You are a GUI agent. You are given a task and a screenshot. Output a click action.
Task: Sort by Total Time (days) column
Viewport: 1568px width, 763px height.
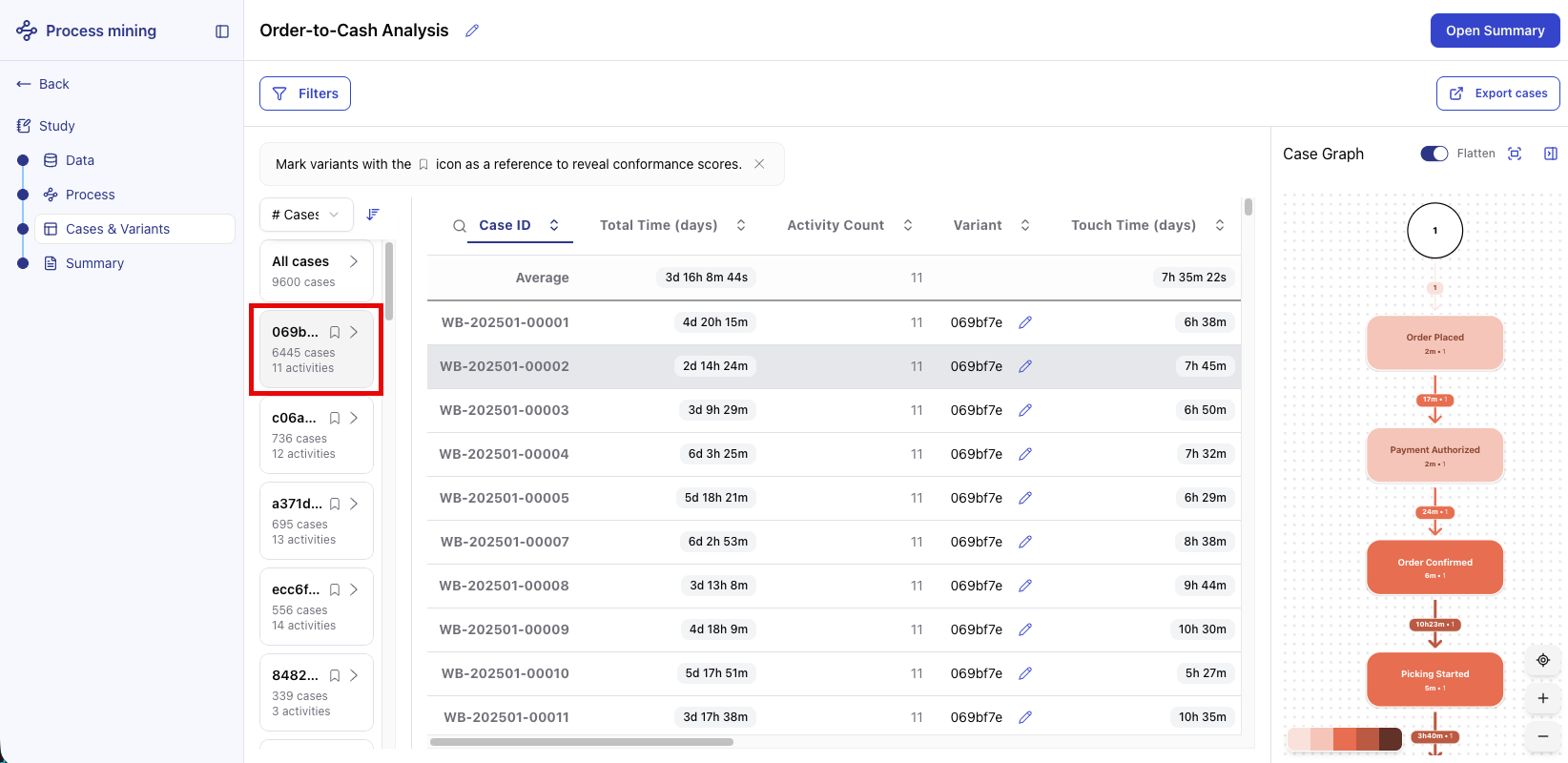click(741, 225)
